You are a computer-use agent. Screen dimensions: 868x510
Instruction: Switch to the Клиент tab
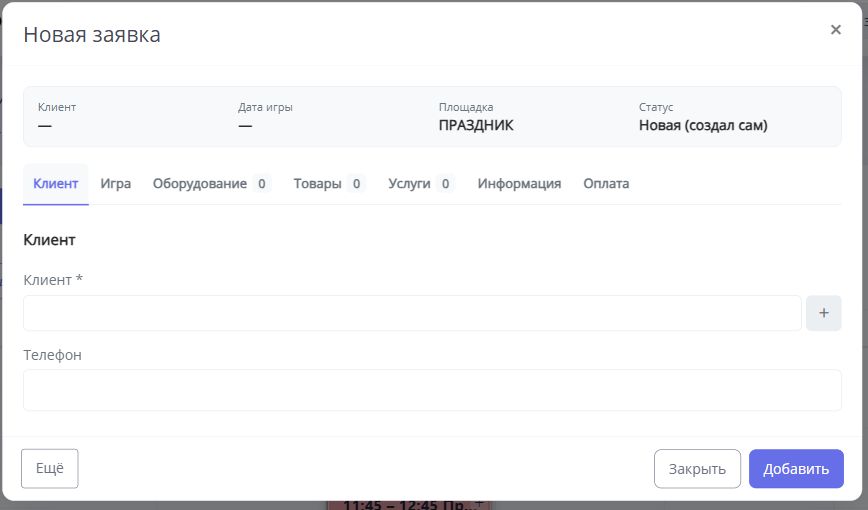tap(55, 184)
